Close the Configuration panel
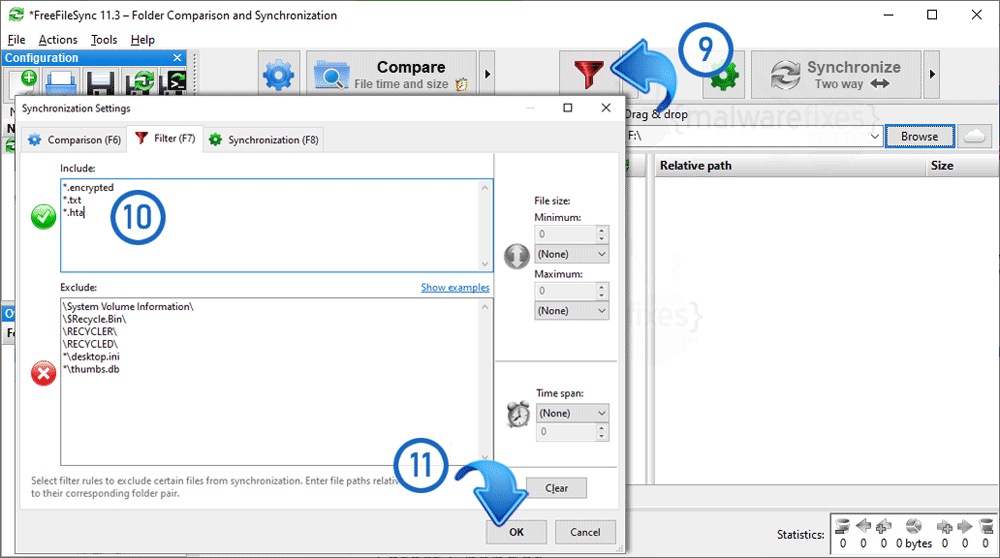The width and height of the screenshot is (1000, 558). pos(177,57)
